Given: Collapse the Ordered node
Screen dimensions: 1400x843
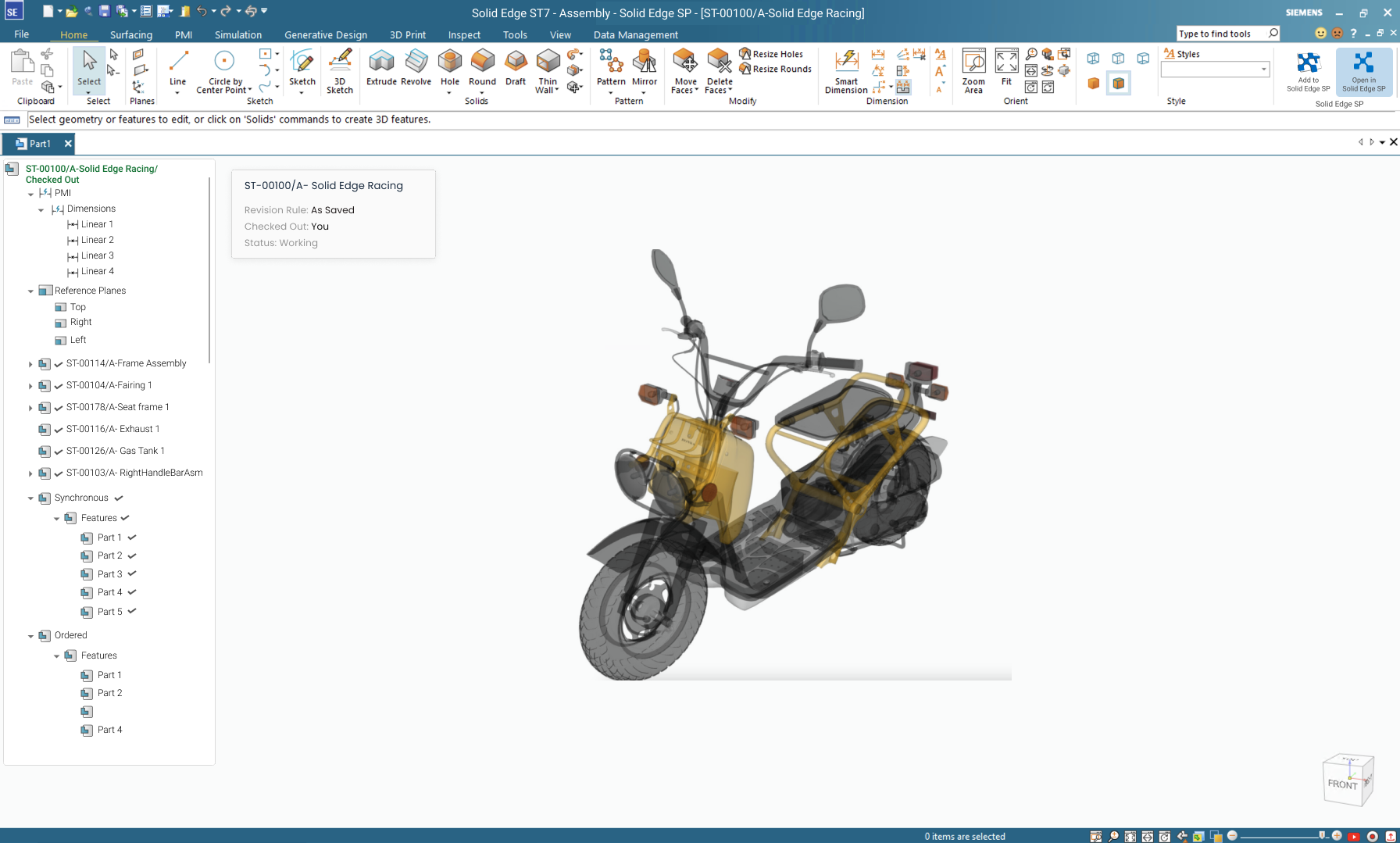Looking at the screenshot, I should point(30,636).
